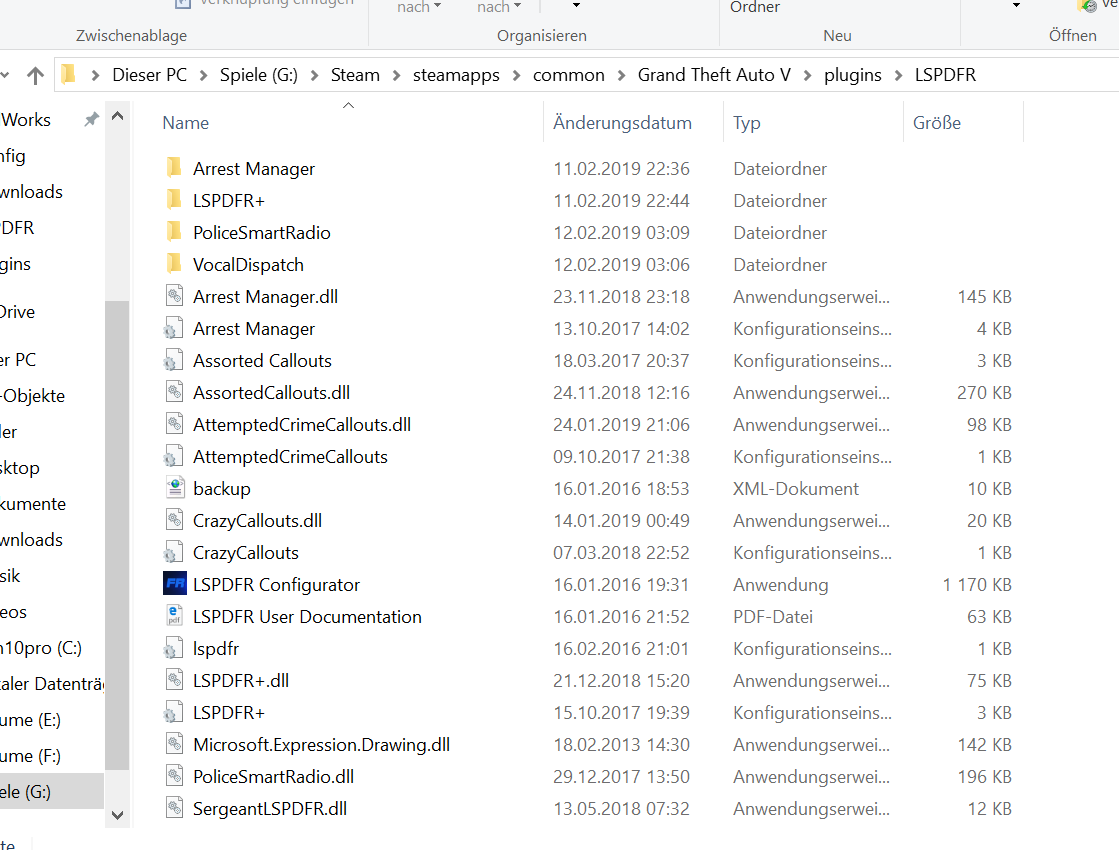Select the (F:) volume in navigation pane
Viewport: 1119px width, 850px height.
click(x=30, y=756)
